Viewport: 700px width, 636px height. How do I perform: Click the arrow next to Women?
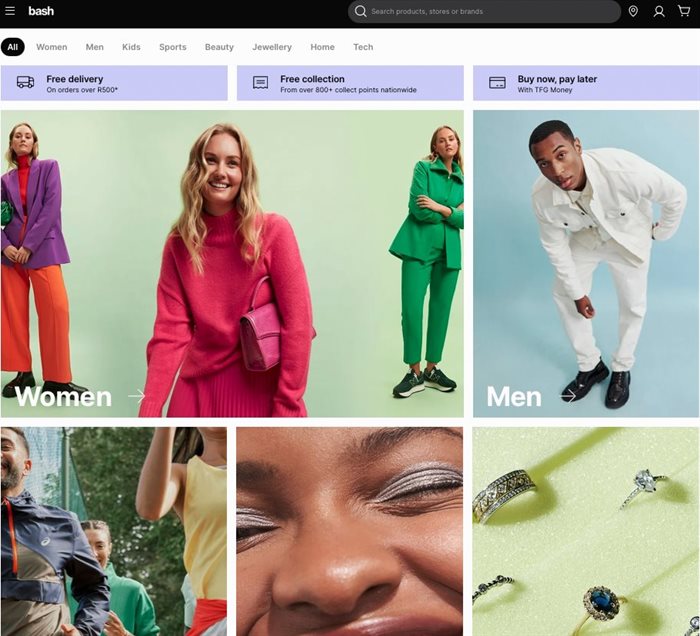(x=137, y=397)
